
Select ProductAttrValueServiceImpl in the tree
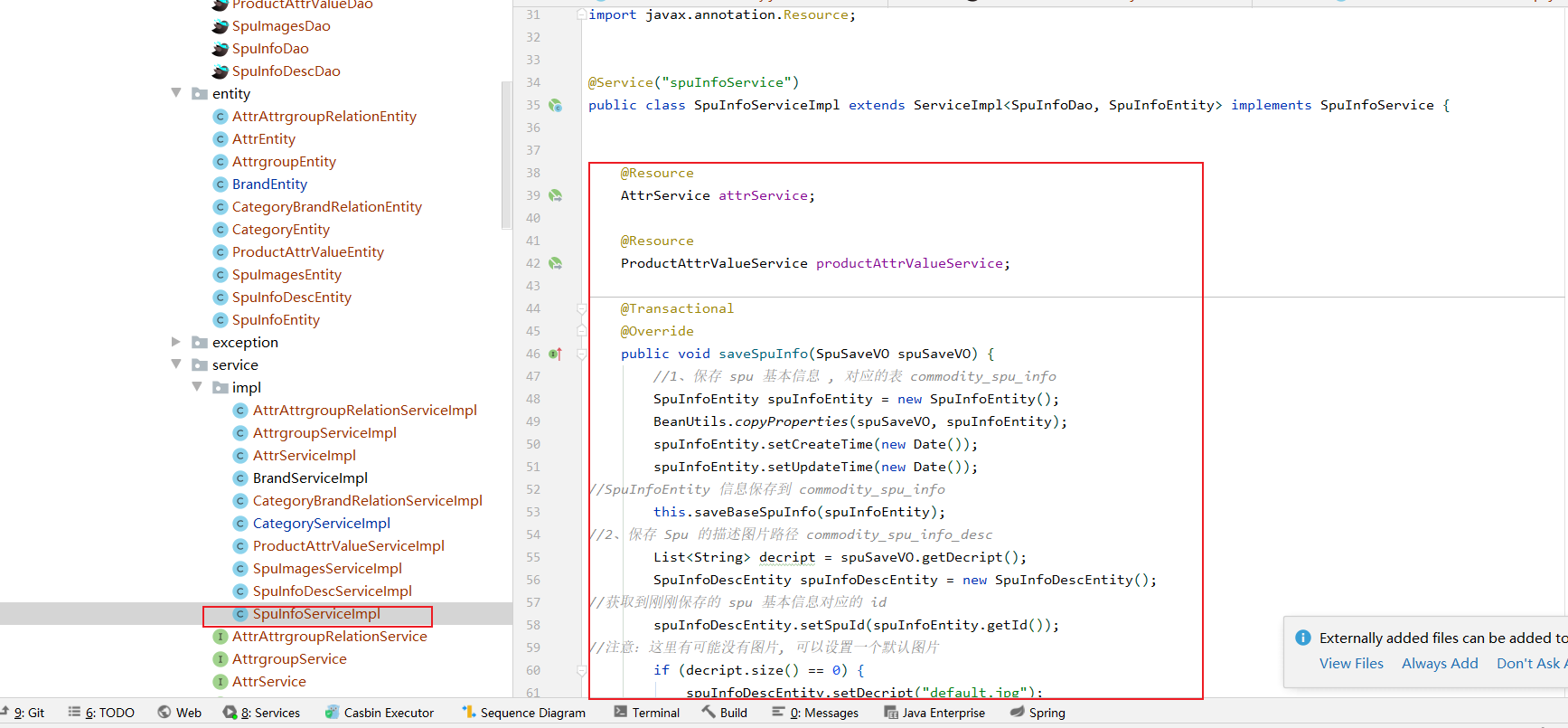[349, 546]
